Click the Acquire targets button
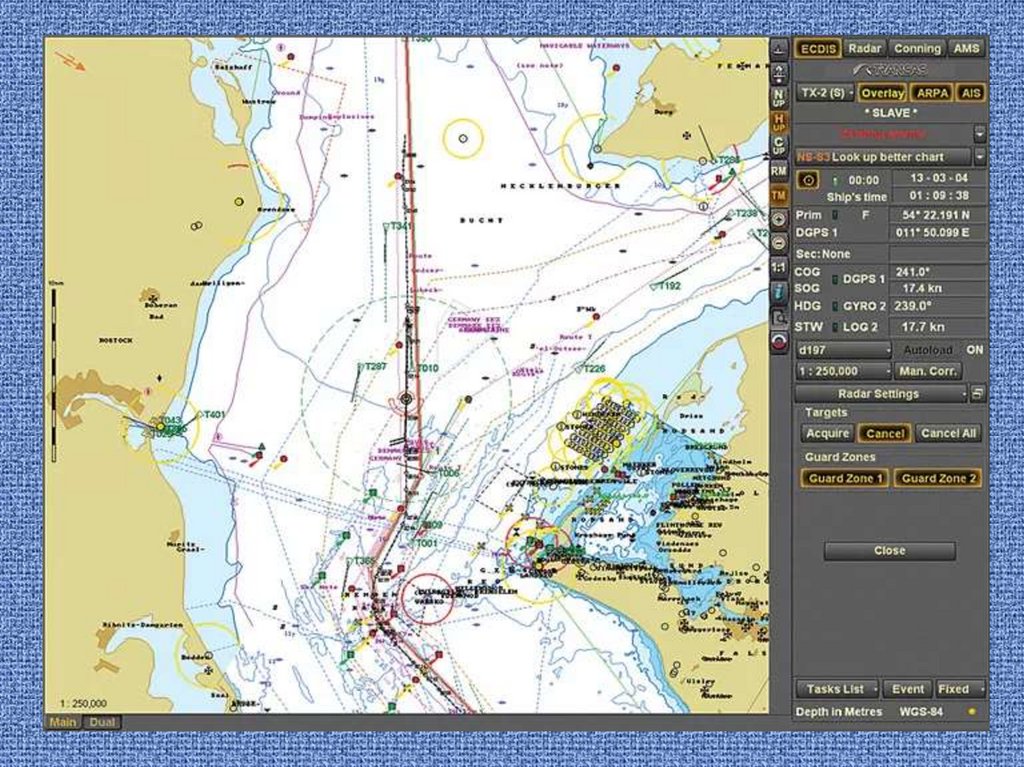 pyautogui.click(x=827, y=434)
